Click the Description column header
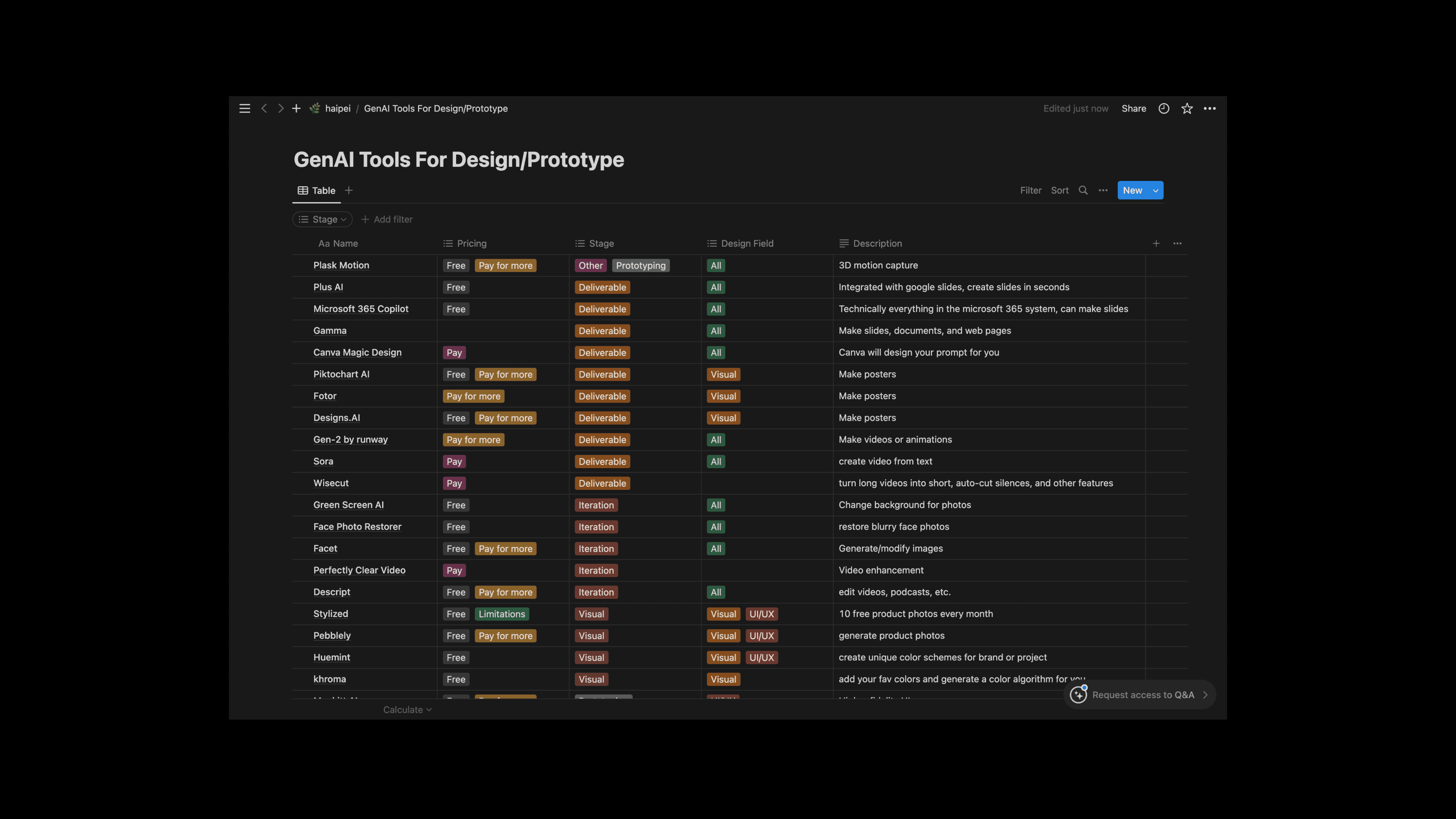Image resolution: width=1456 pixels, height=819 pixels. point(871,243)
